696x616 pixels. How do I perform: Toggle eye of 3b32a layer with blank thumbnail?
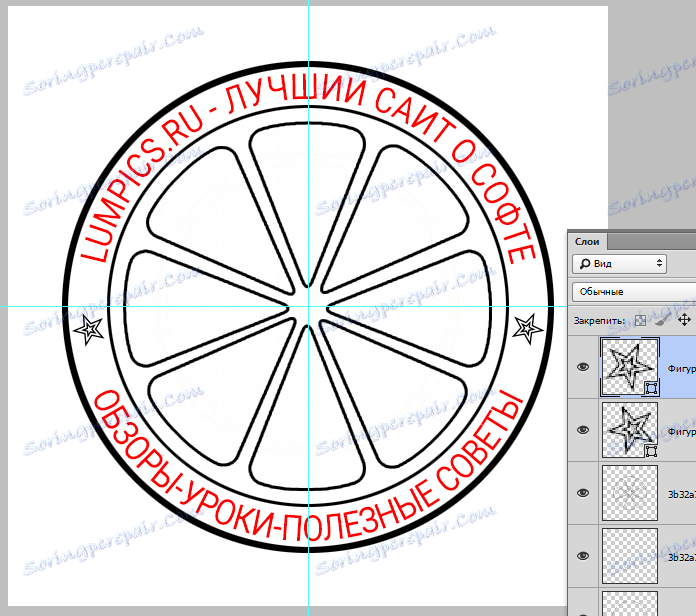[583, 556]
